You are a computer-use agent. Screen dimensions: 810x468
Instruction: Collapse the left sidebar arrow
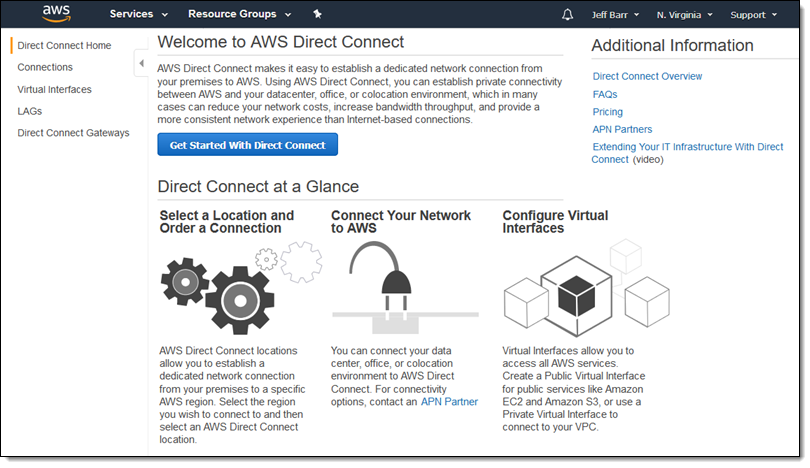tap(141, 63)
